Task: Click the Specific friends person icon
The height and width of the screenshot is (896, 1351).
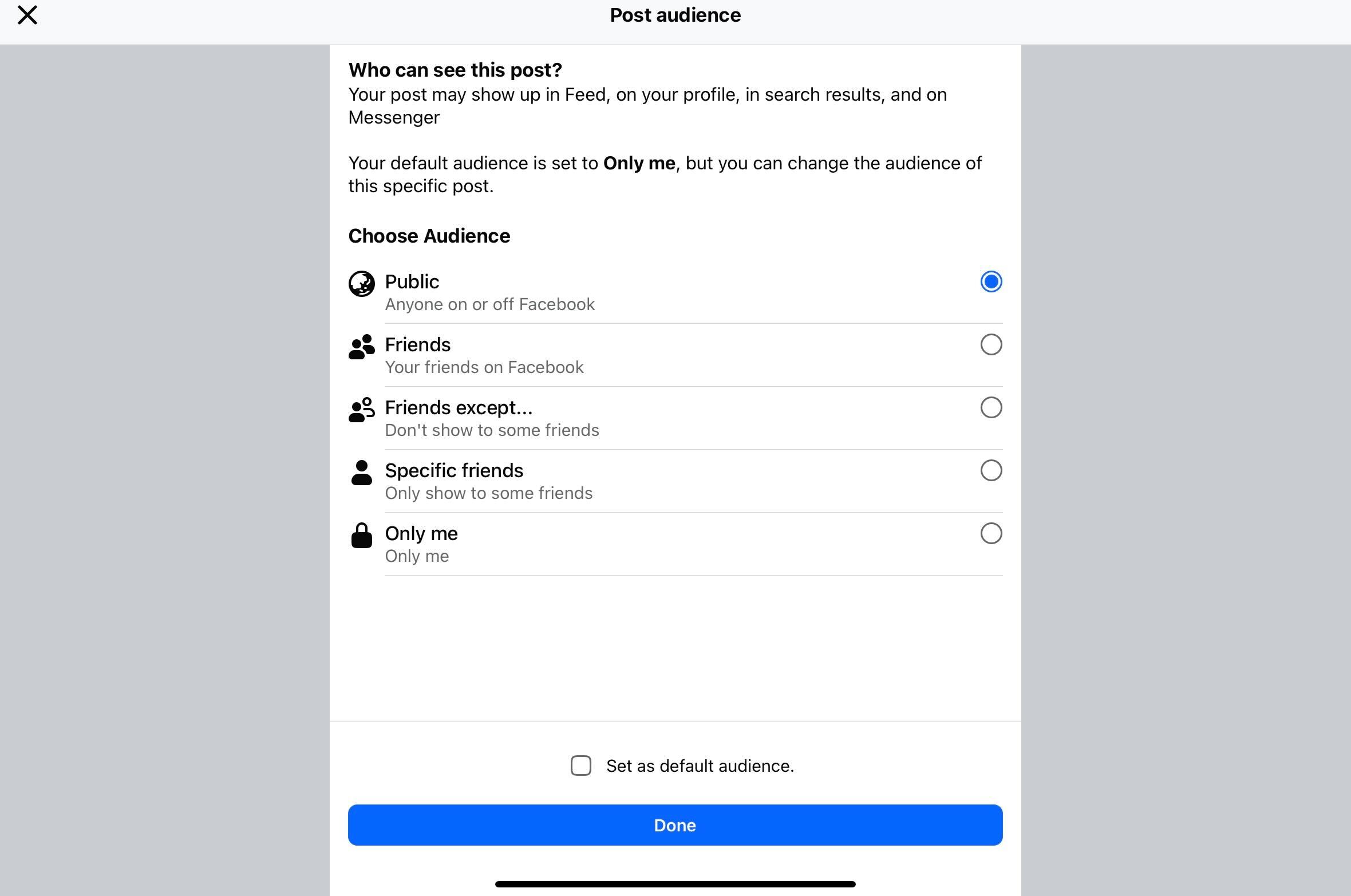Action: point(362,473)
